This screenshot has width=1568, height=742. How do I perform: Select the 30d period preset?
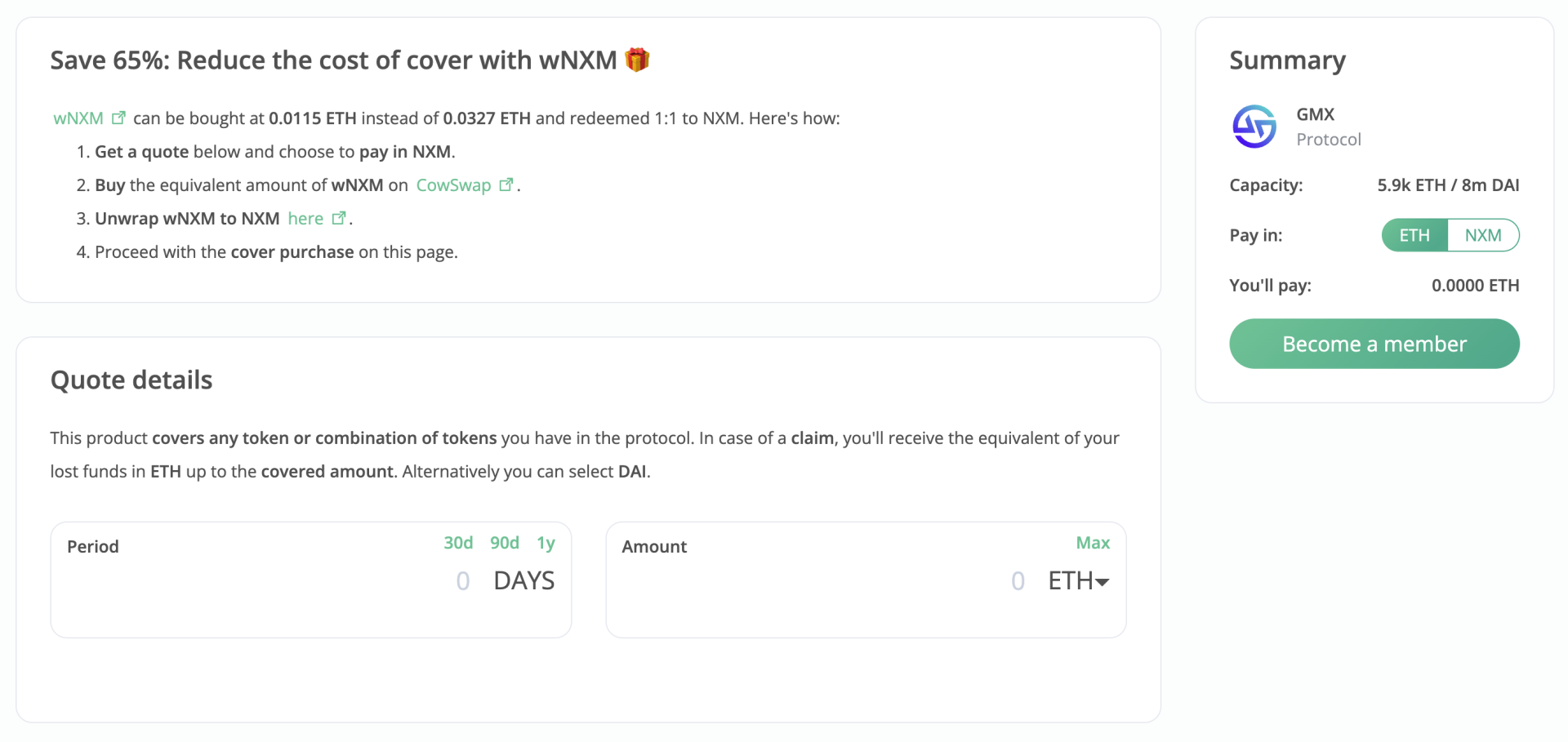[458, 543]
